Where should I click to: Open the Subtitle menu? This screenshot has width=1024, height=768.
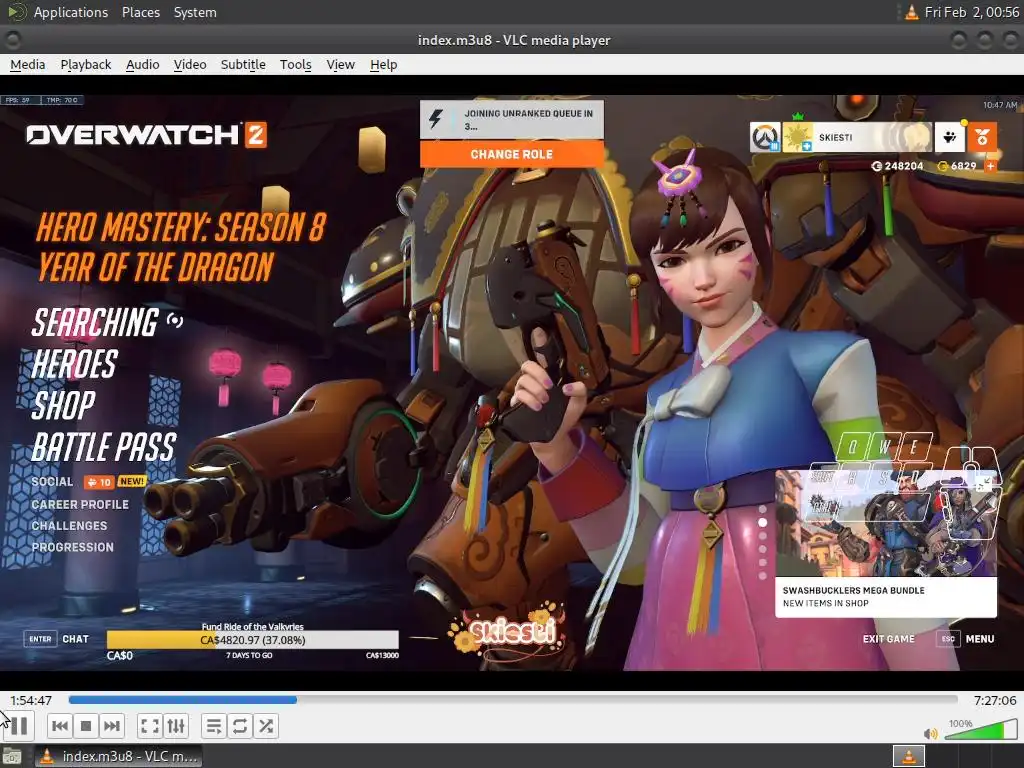[x=243, y=65]
